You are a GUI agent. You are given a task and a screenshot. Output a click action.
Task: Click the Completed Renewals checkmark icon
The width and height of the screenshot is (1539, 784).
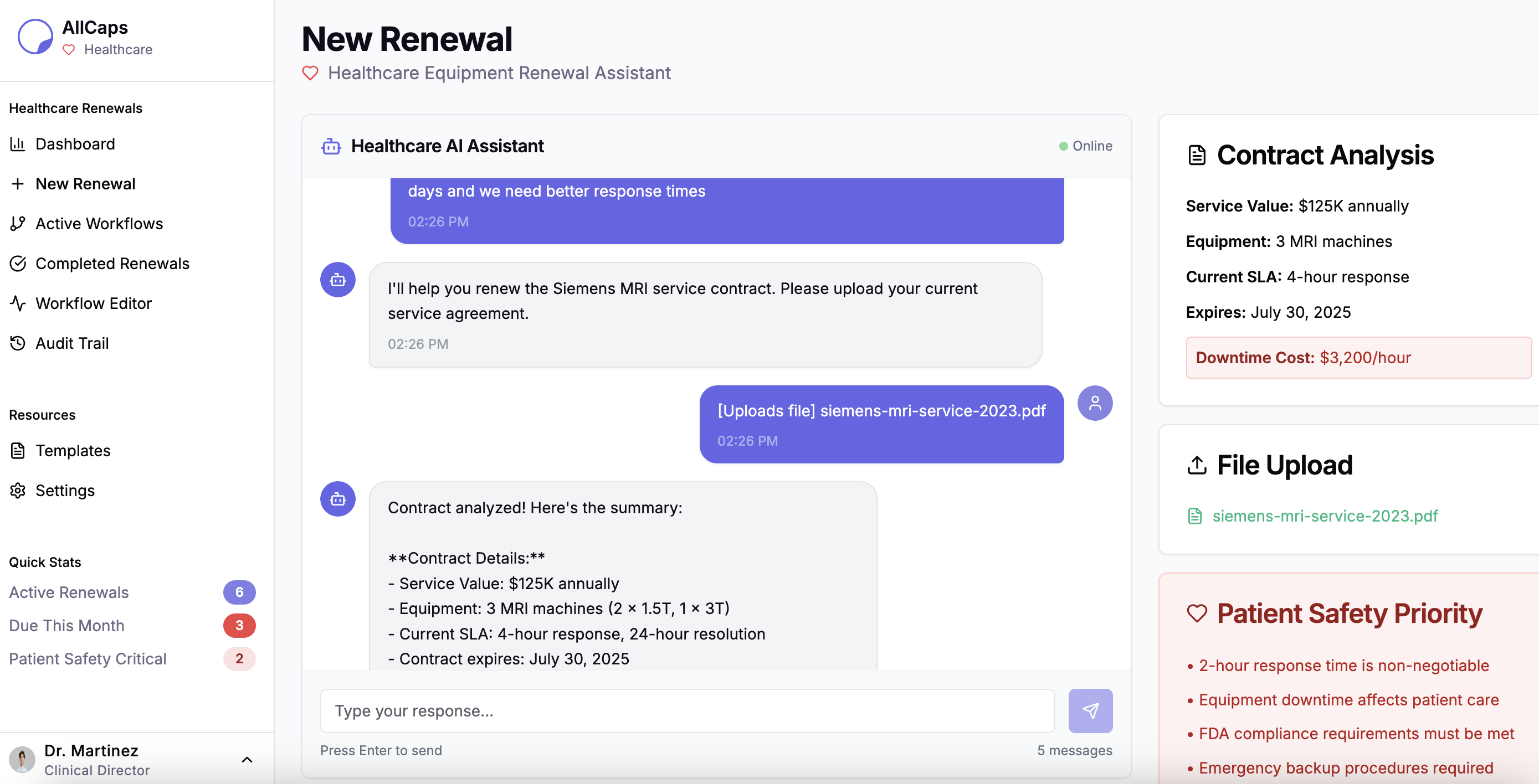coord(18,264)
